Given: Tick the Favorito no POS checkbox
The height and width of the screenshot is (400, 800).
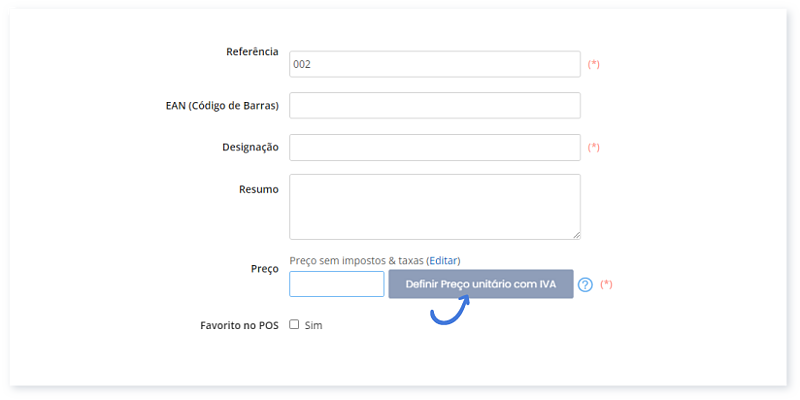Looking at the screenshot, I should coord(294,324).
